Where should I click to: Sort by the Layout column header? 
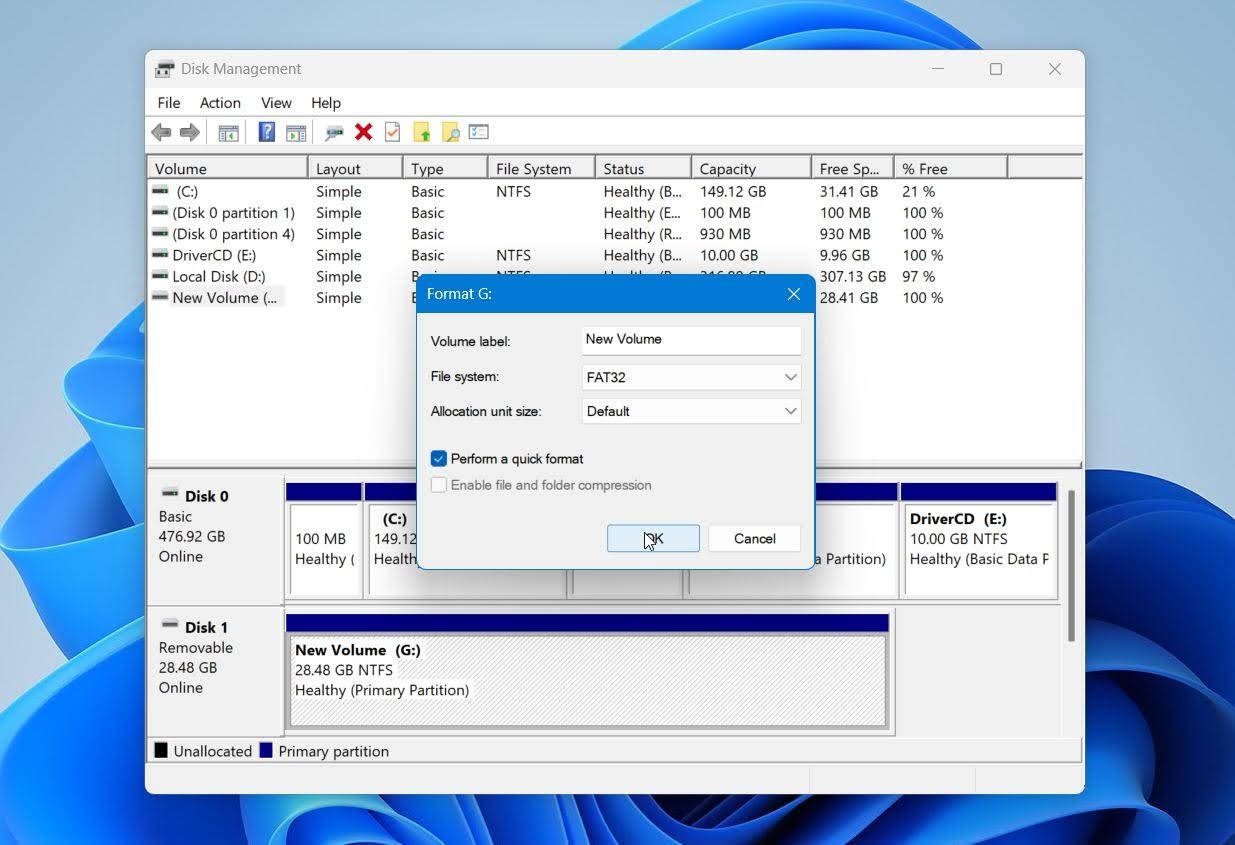pyautogui.click(x=355, y=168)
